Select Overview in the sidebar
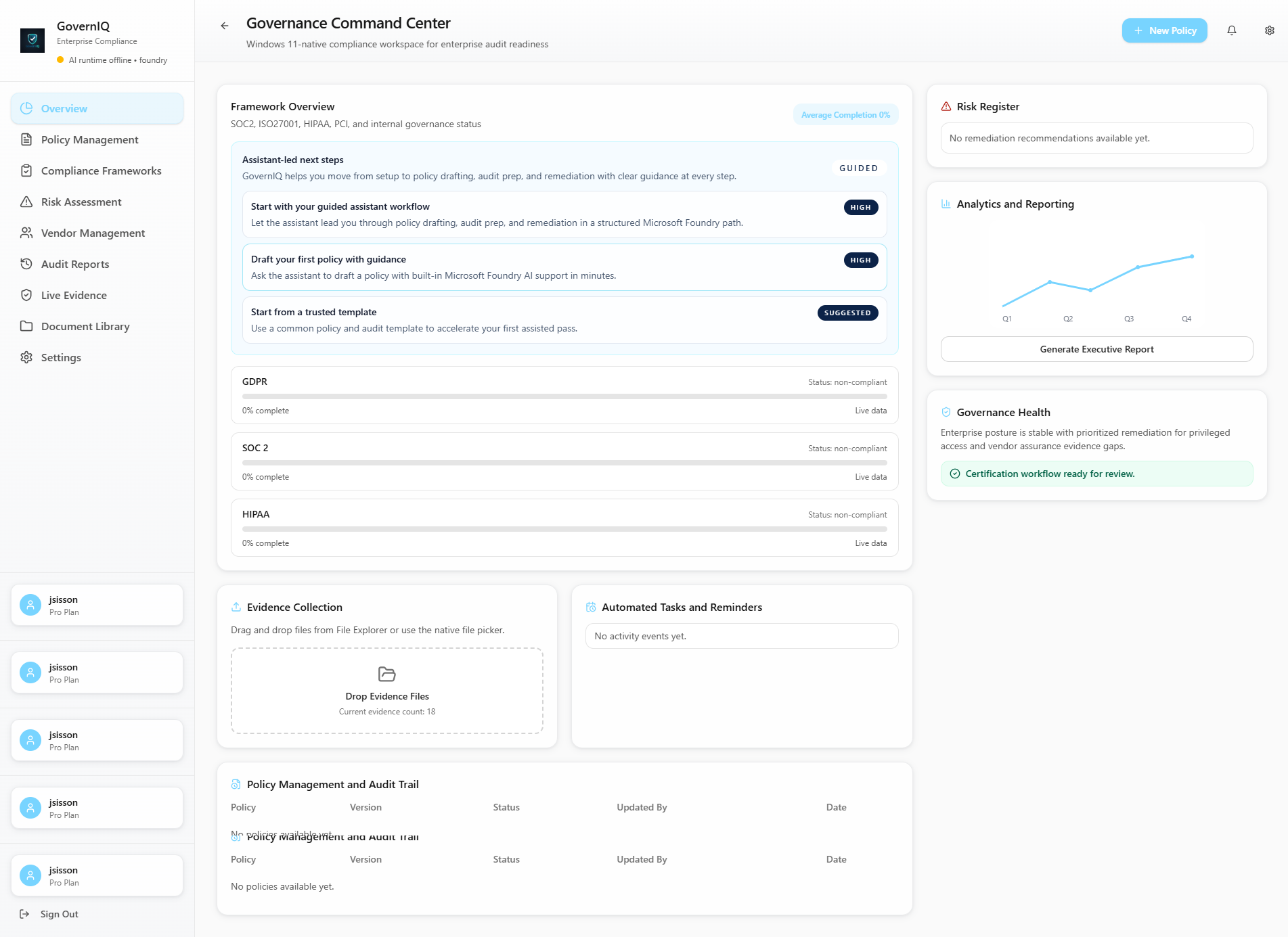 [x=97, y=108]
